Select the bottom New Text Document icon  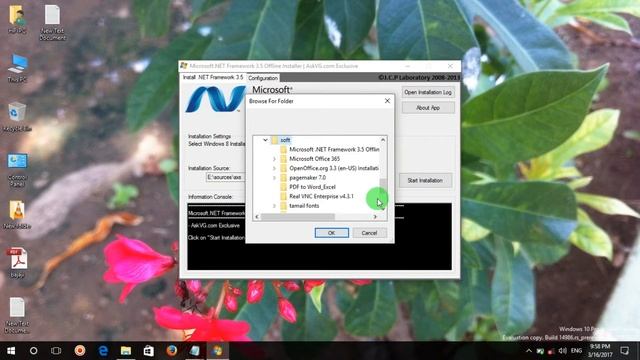pyautogui.click(x=17, y=315)
